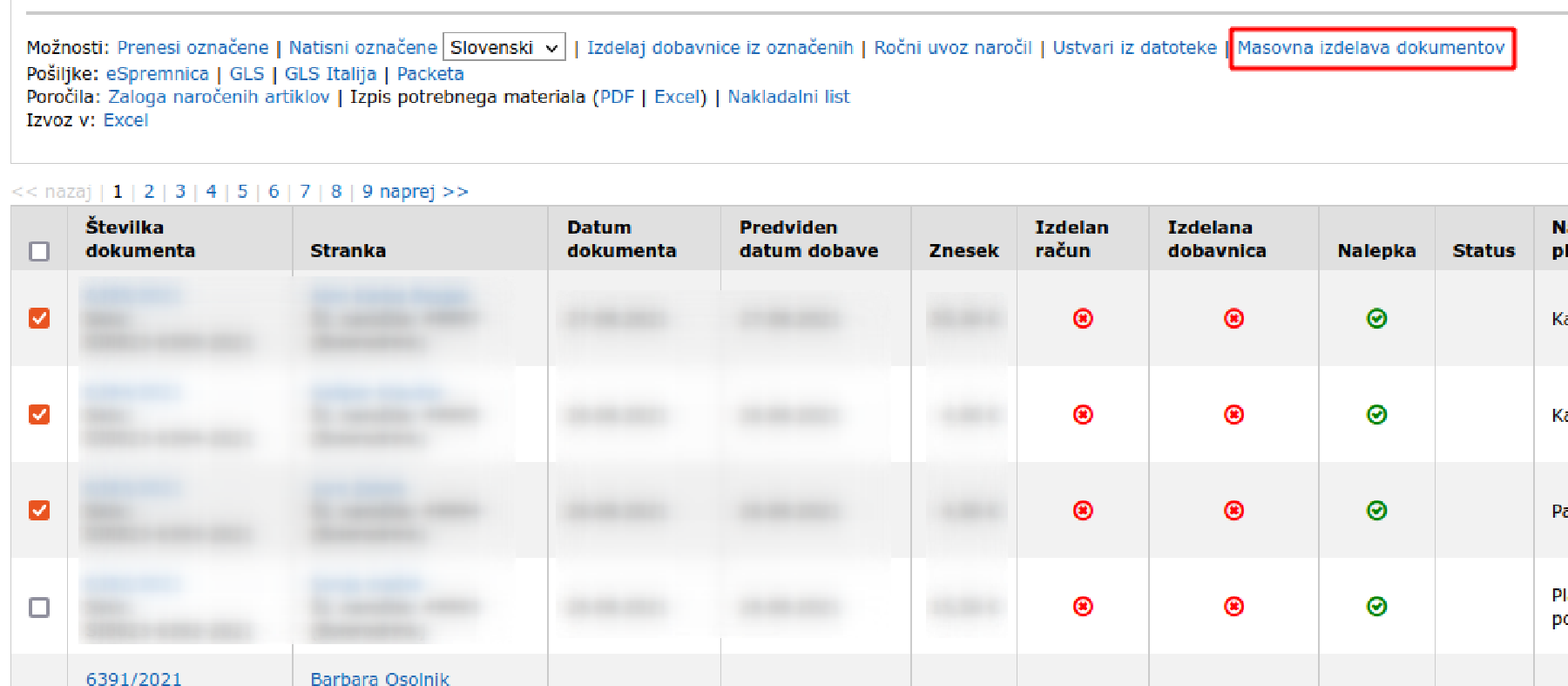Click green Nalepka check icon in first row
1568x686 pixels.
pyautogui.click(x=1376, y=318)
